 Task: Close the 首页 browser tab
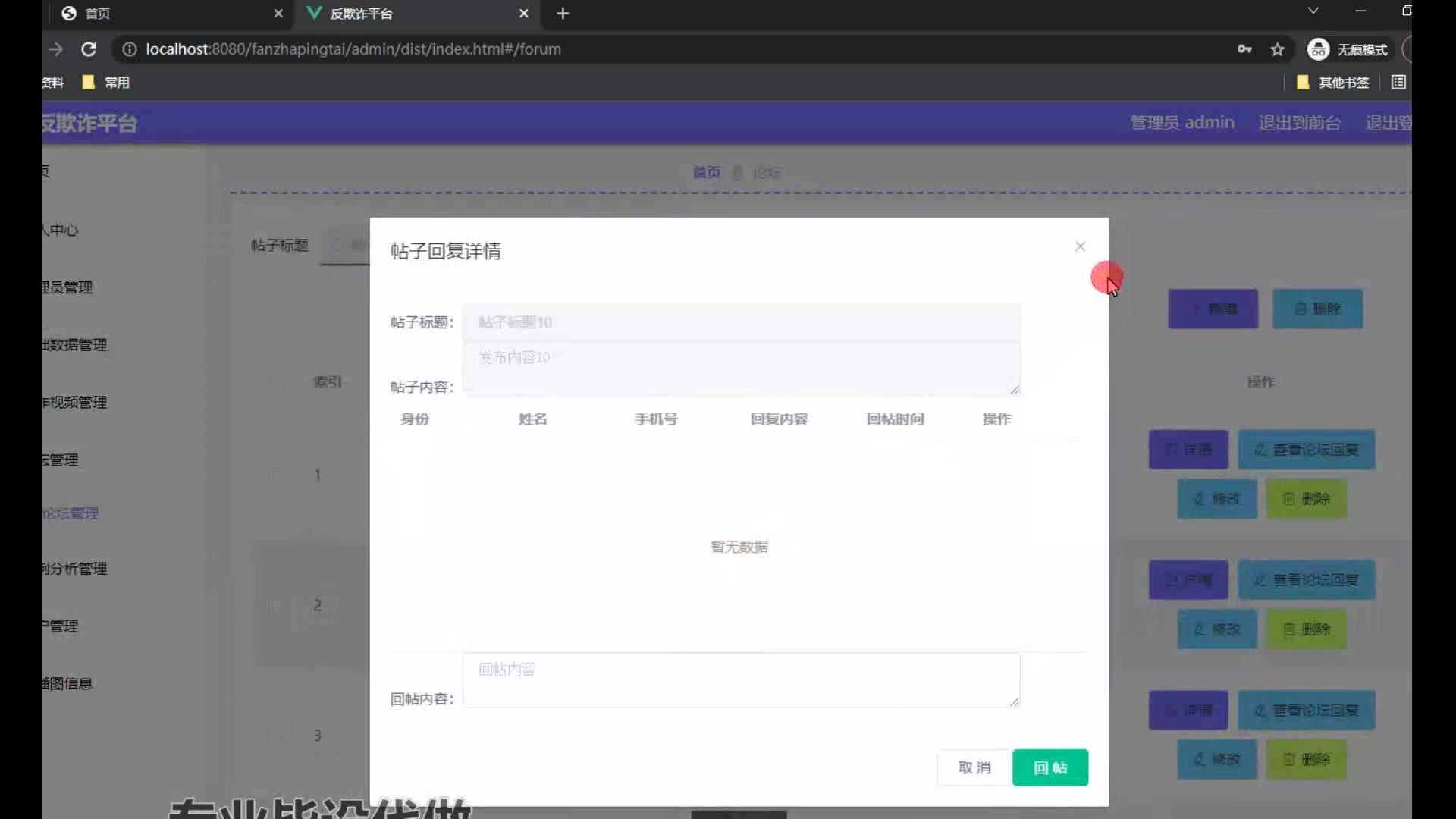point(278,14)
